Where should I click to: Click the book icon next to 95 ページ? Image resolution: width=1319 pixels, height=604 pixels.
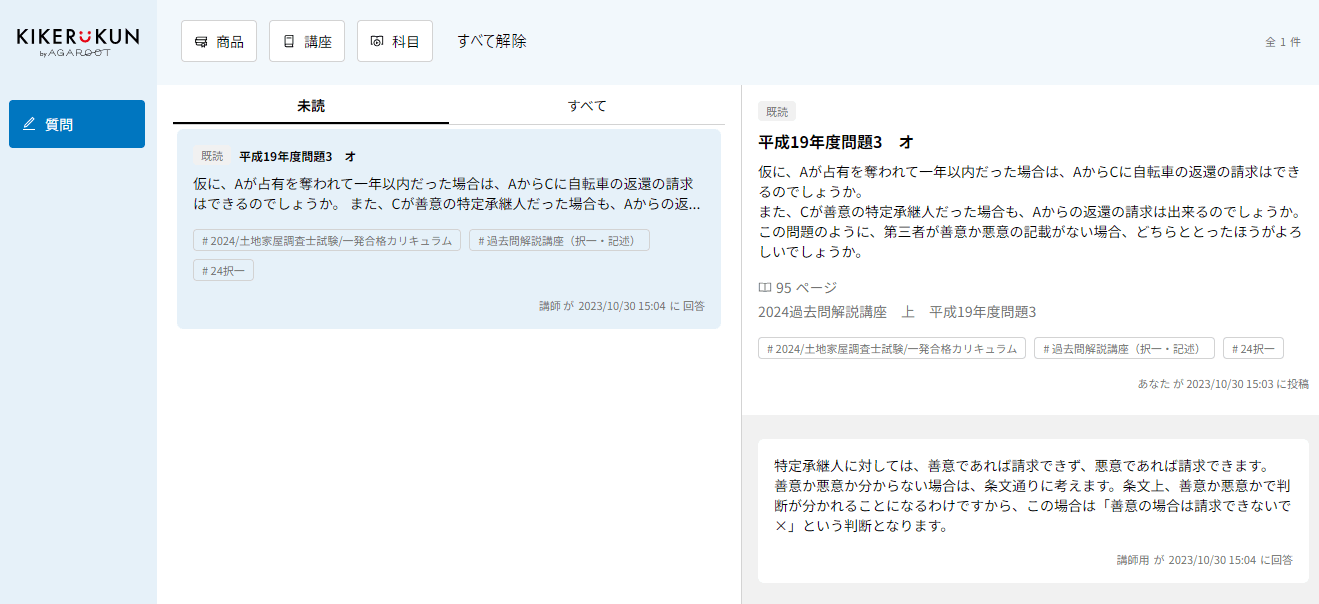pos(765,288)
